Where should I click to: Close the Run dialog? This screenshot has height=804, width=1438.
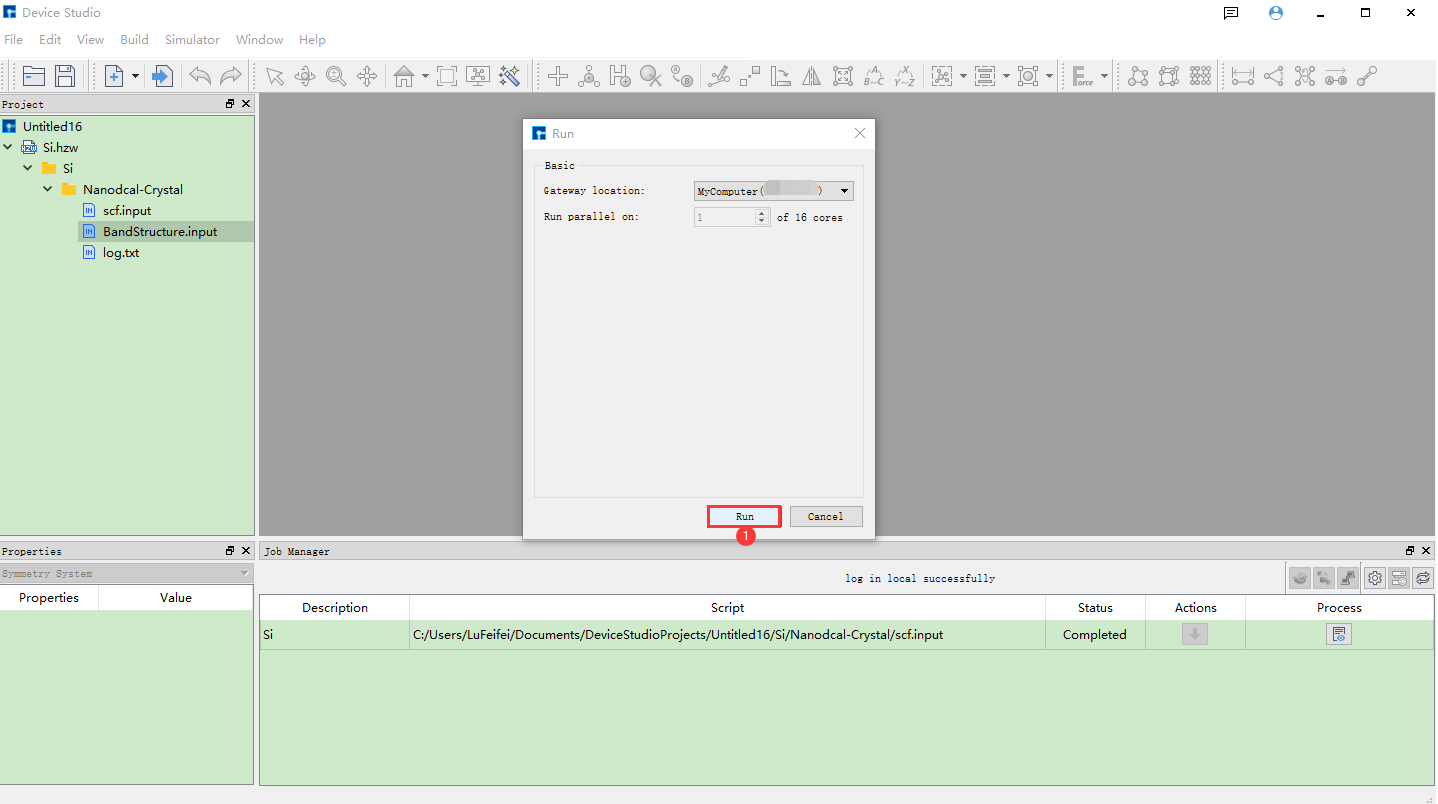tap(859, 133)
